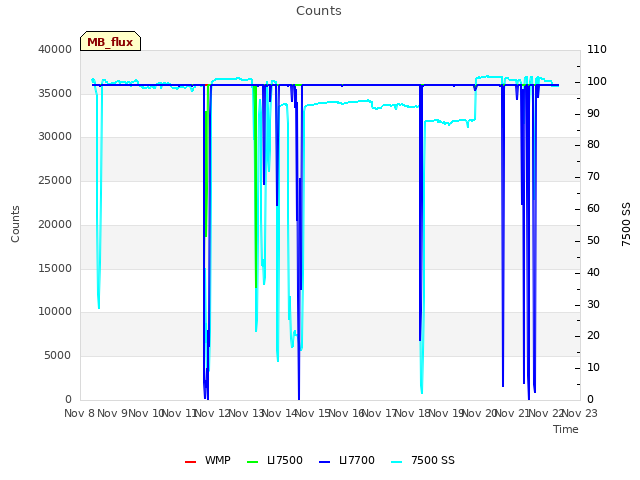Click the 30000 left axis tick

click(55, 137)
